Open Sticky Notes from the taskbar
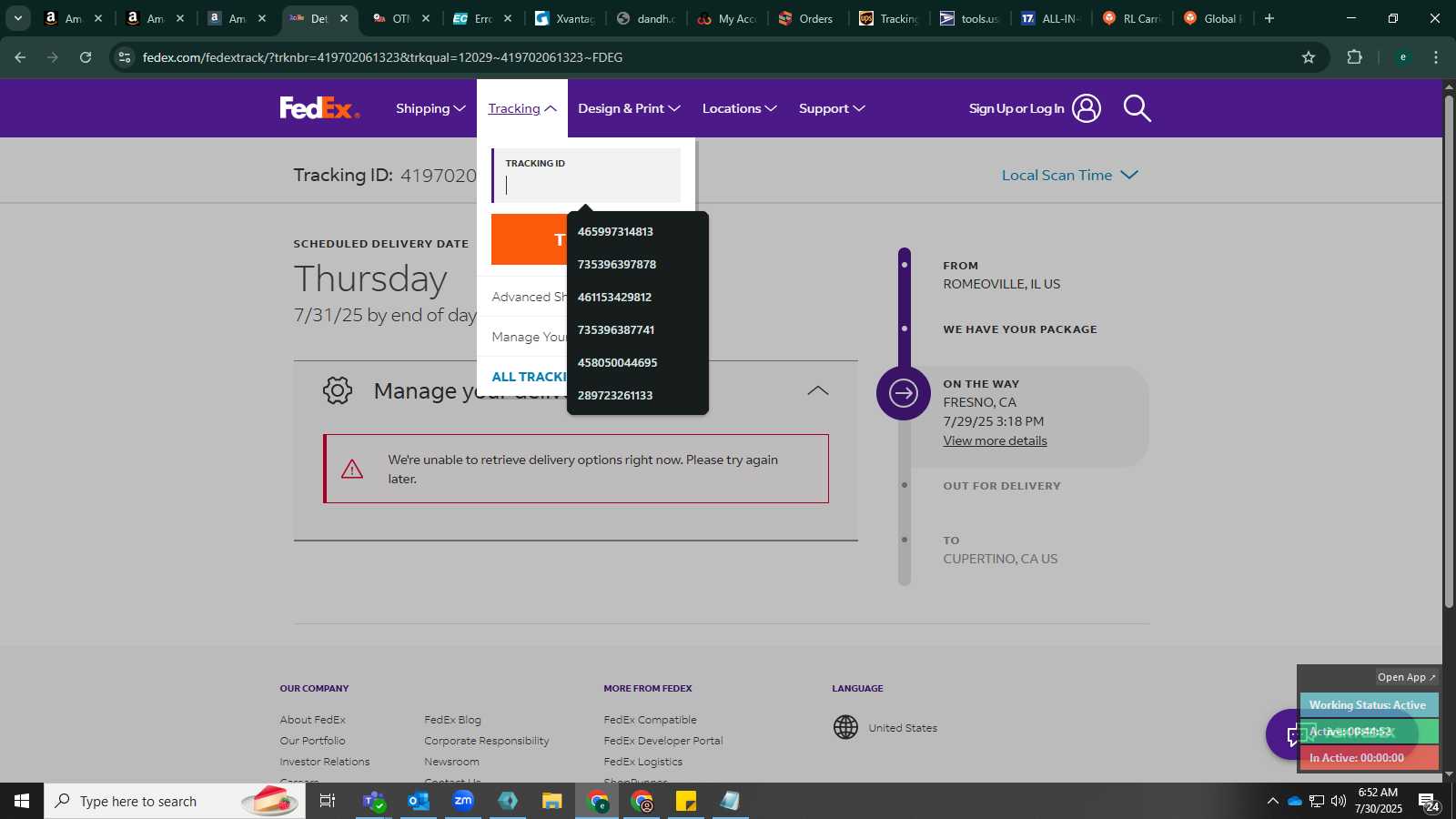 click(686, 801)
